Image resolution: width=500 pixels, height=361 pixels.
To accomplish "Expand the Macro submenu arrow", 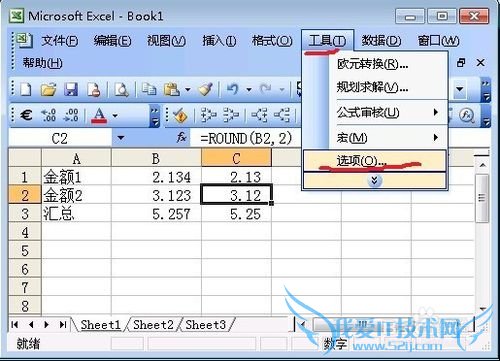I will point(435,137).
